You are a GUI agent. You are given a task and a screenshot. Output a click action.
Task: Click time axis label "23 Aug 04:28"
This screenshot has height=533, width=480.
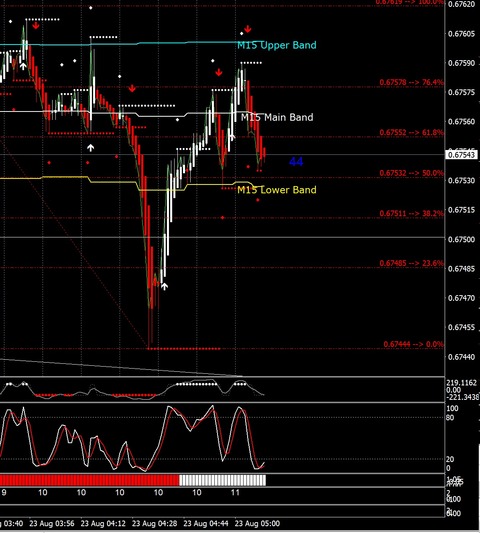[154, 523]
